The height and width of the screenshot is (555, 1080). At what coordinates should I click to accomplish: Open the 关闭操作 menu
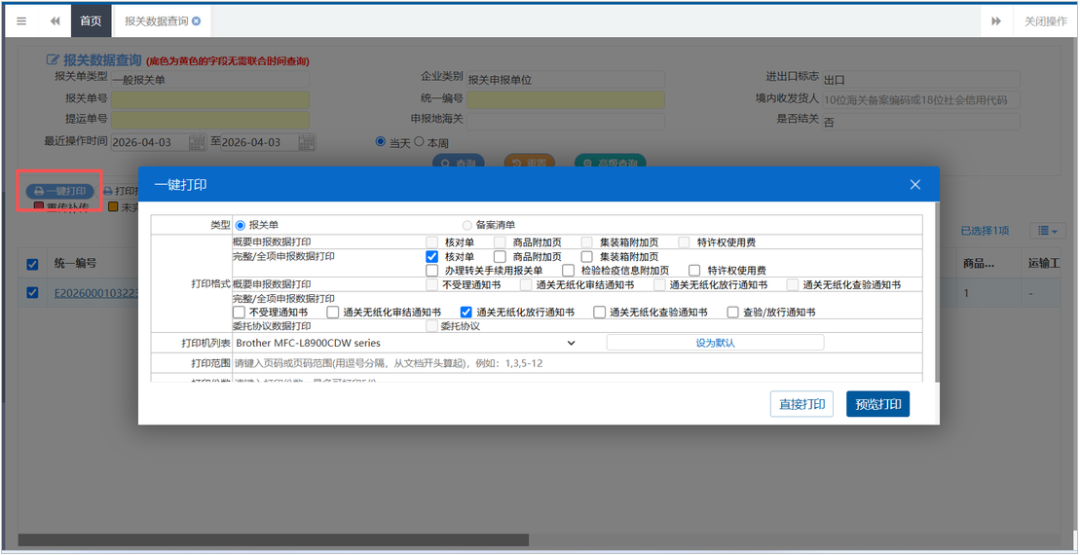click(1046, 21)
